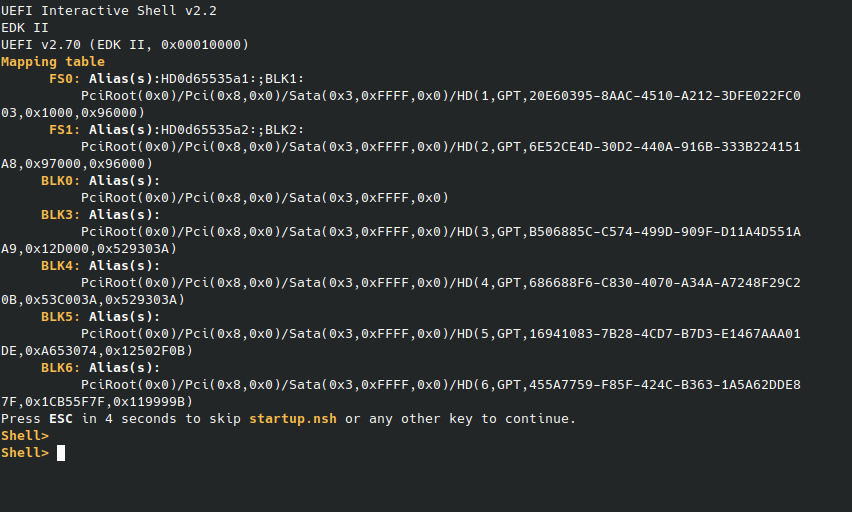Click the second Shell> prompt label

[25, 453]
